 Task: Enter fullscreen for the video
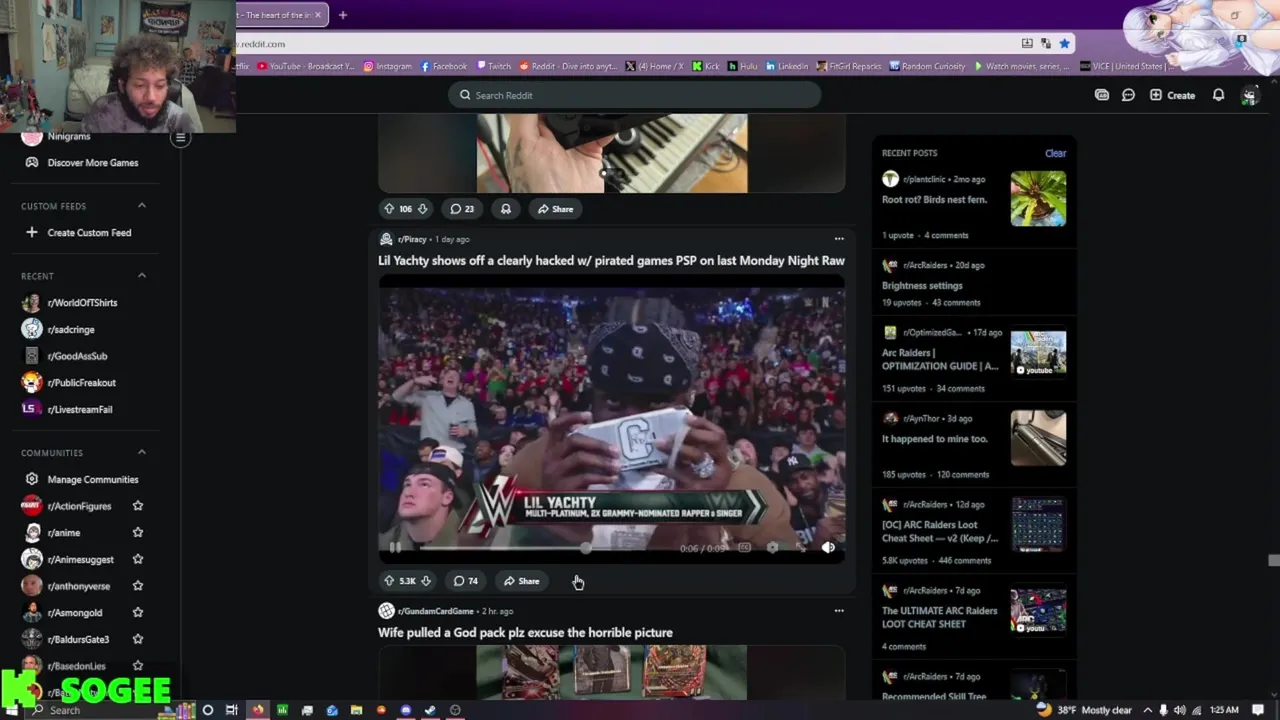800,547
